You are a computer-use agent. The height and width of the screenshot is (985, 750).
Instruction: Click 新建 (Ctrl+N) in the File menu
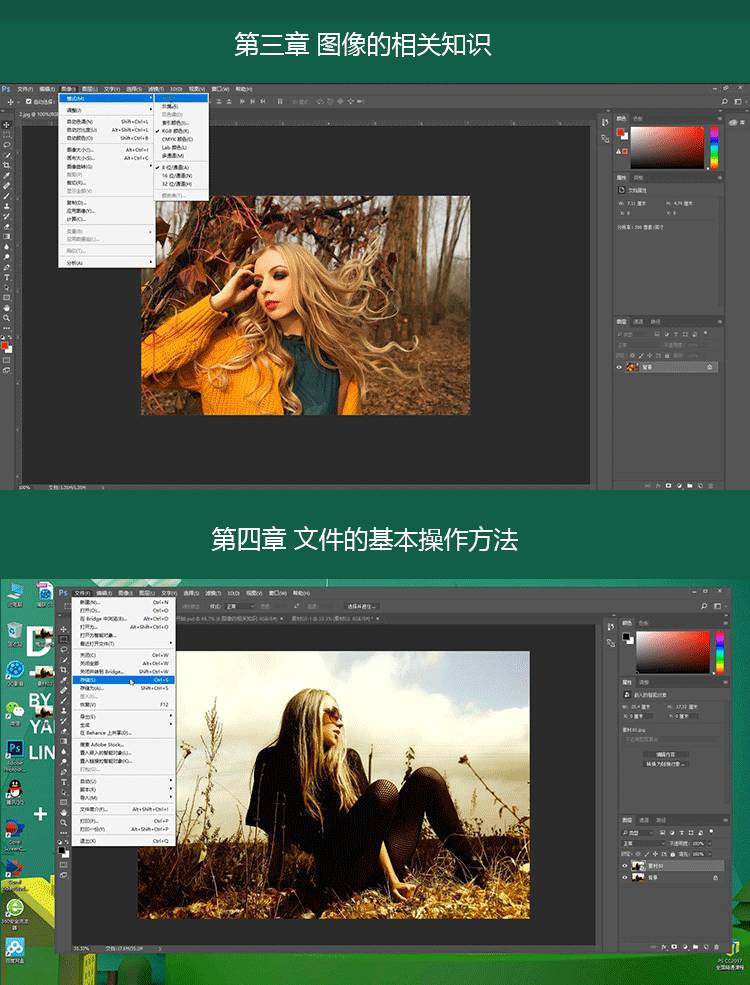click(123, 602)
